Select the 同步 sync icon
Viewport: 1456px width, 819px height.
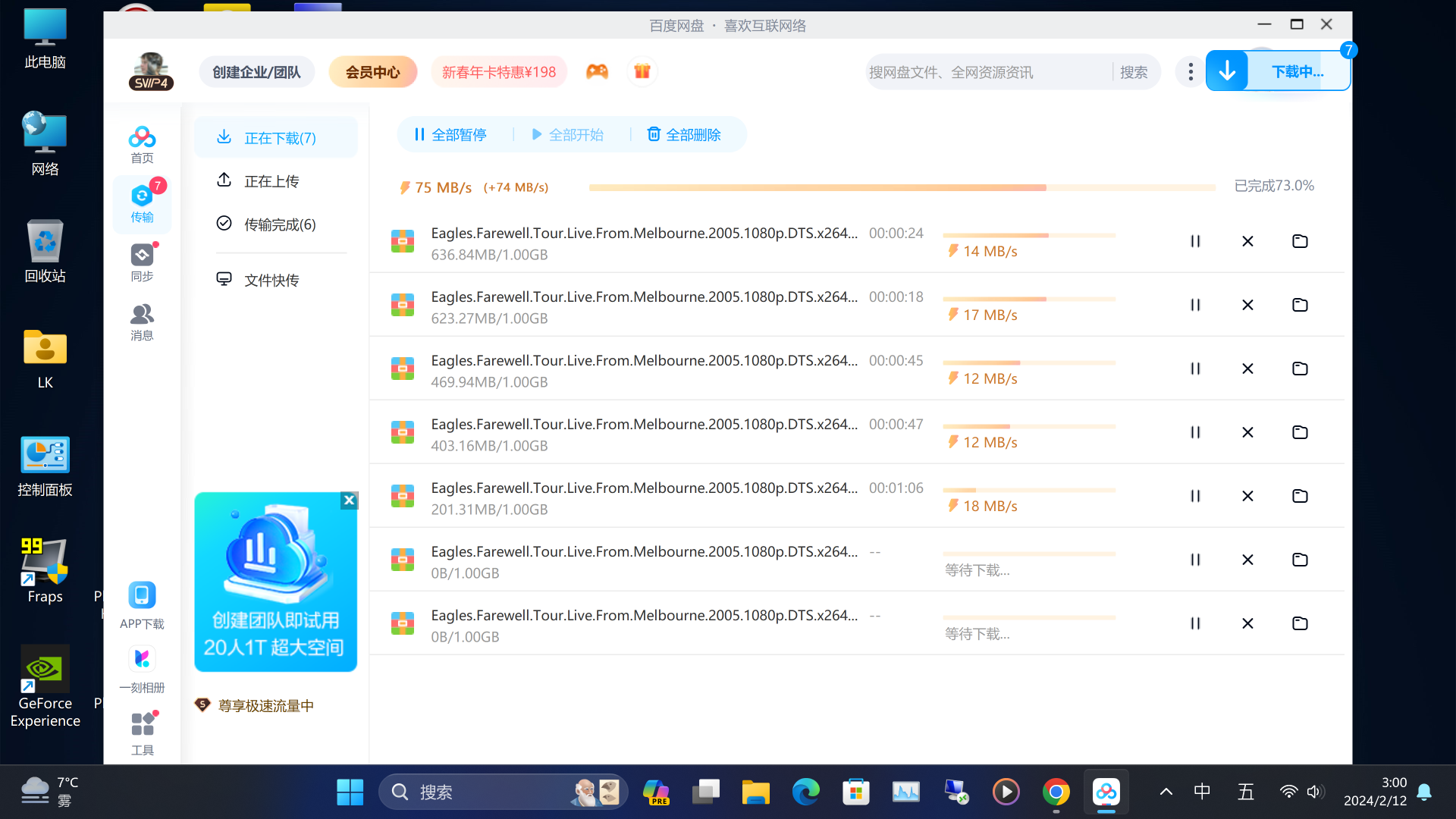click(x=142, y=262)
